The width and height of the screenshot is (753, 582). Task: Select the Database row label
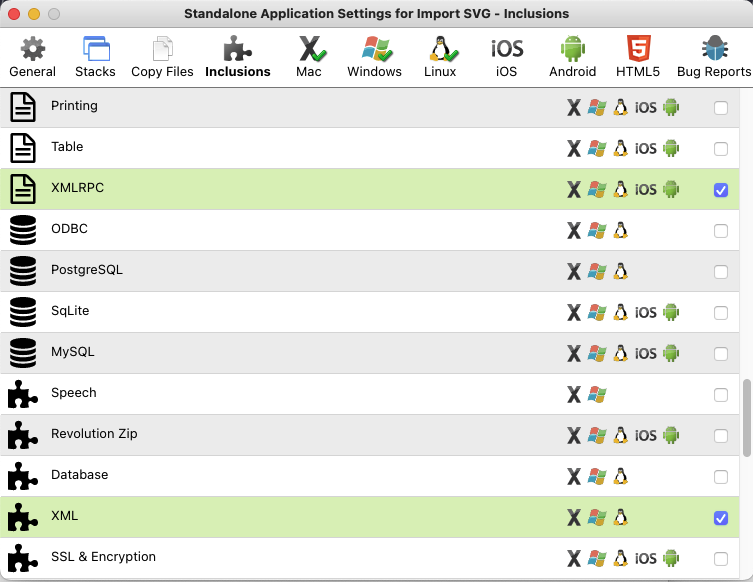[x=80, y=474]
